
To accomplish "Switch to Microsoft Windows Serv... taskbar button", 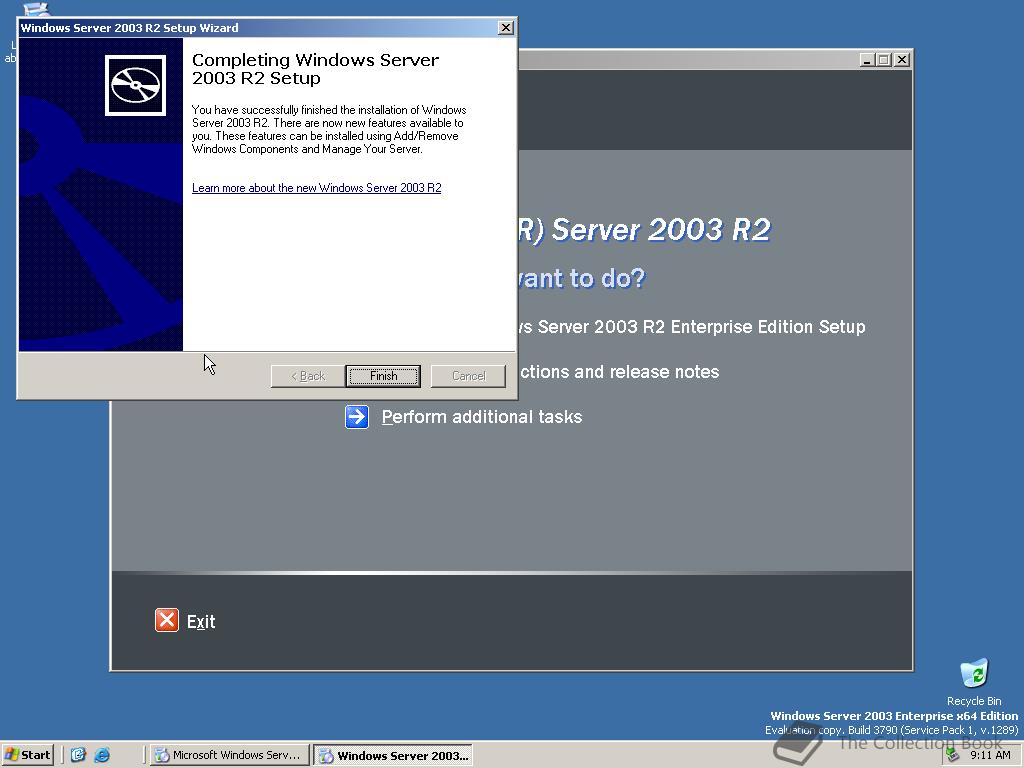I will coord(228,755).
